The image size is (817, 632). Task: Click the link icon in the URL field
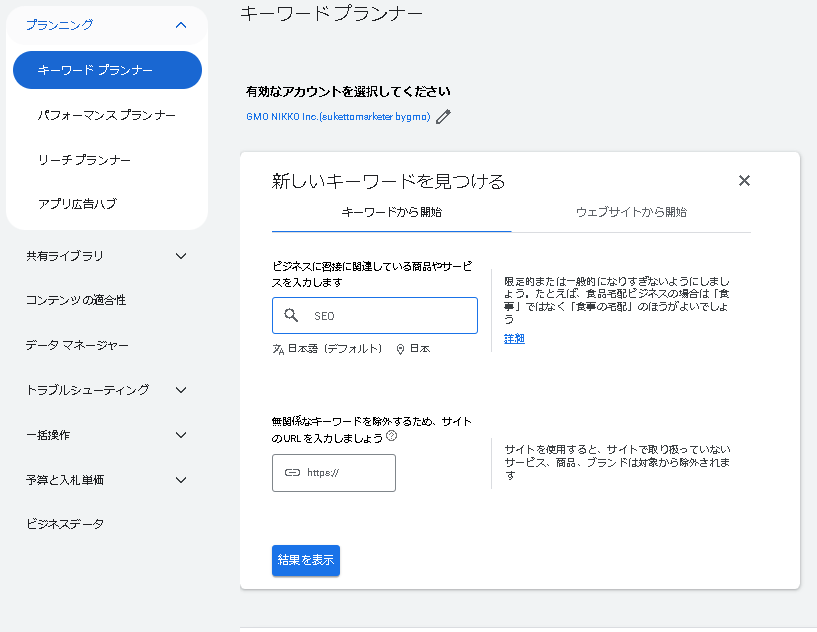tap(292, 473)
